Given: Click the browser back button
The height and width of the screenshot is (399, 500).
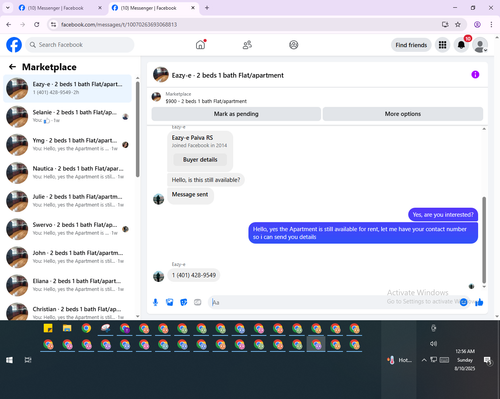Looking at the screenshot, I should (9, 24).
